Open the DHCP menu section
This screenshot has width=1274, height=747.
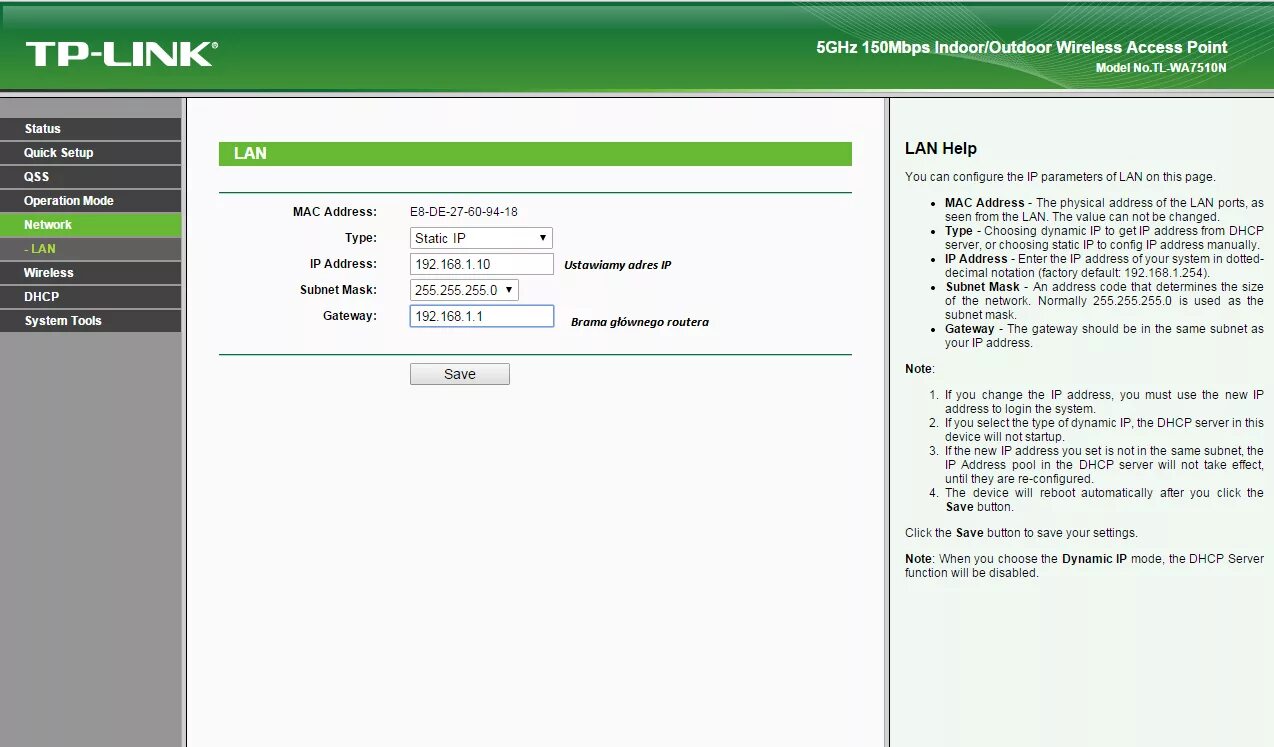[90, 297]
